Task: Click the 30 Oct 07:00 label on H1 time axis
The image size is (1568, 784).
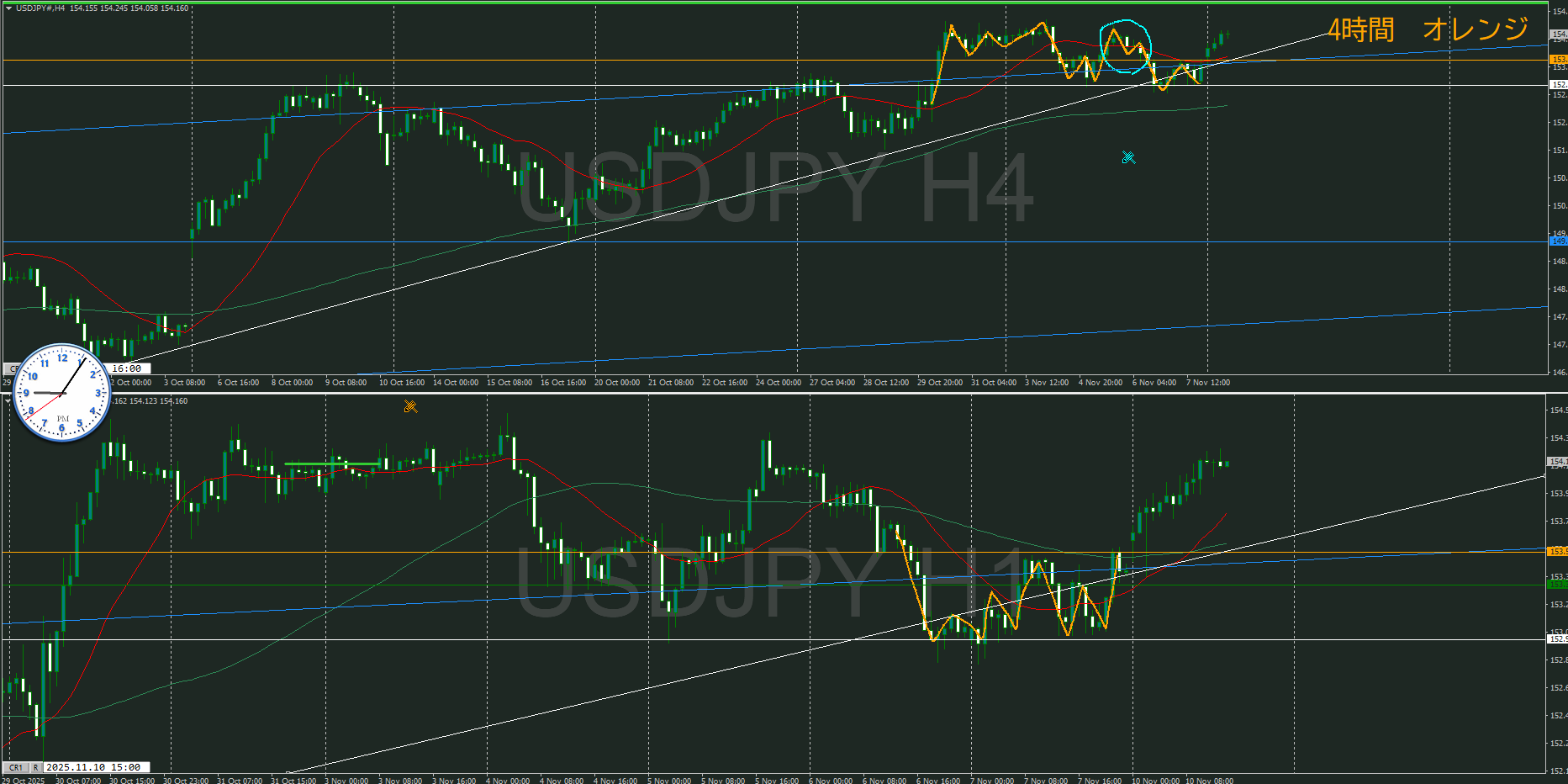Action: coord(77,780)
